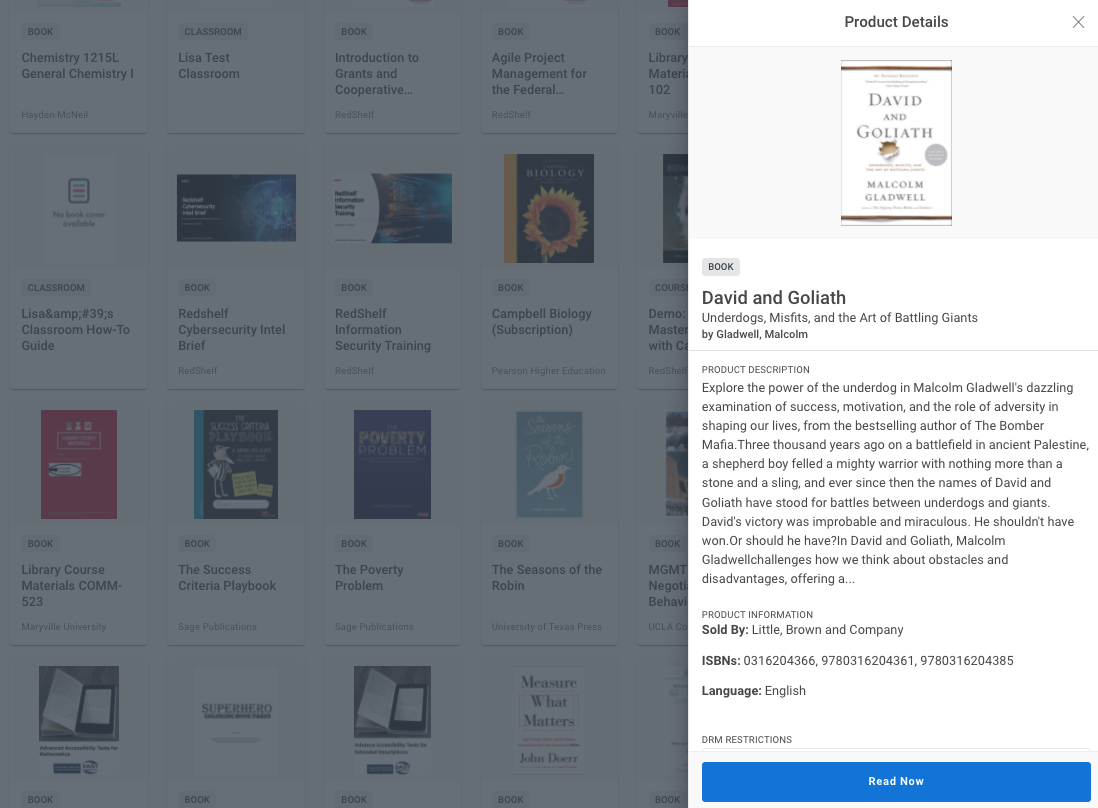Click the David and Goliath cover image
This screenshot has height=808, width=1098.
coord(896,143)
